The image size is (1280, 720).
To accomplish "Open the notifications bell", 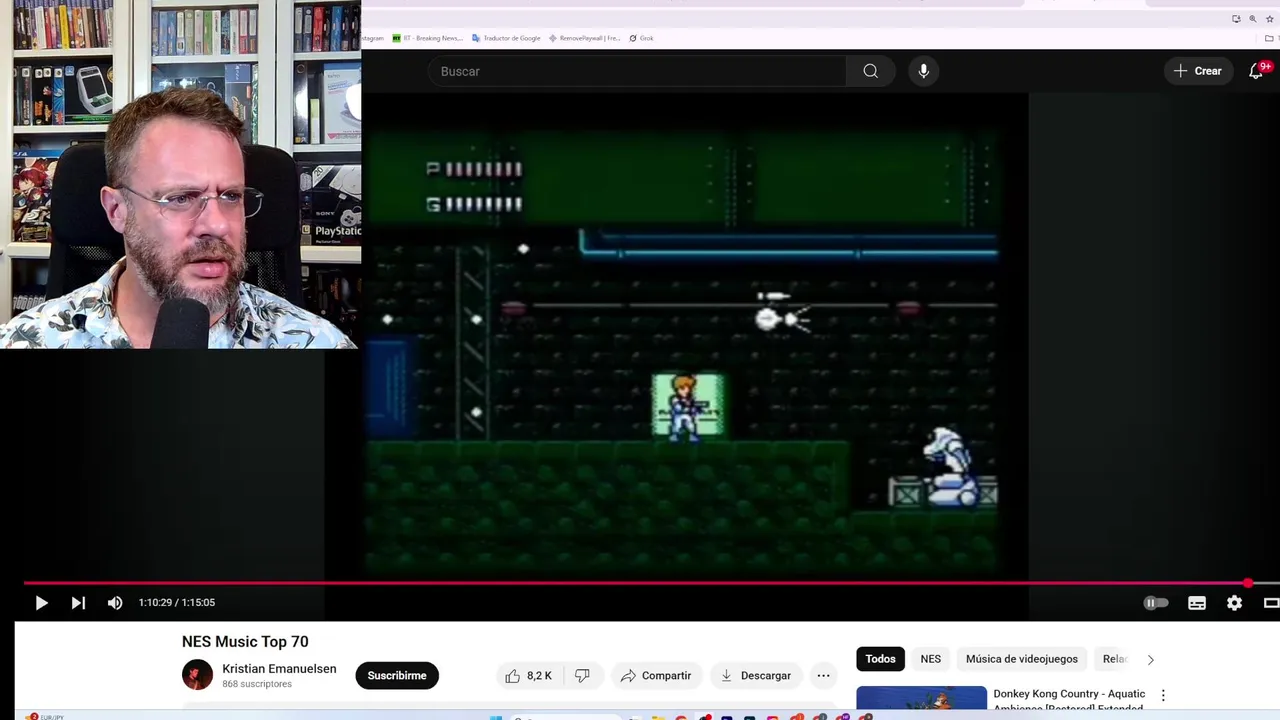I will pyautogui.click(x=1256, y=71).
